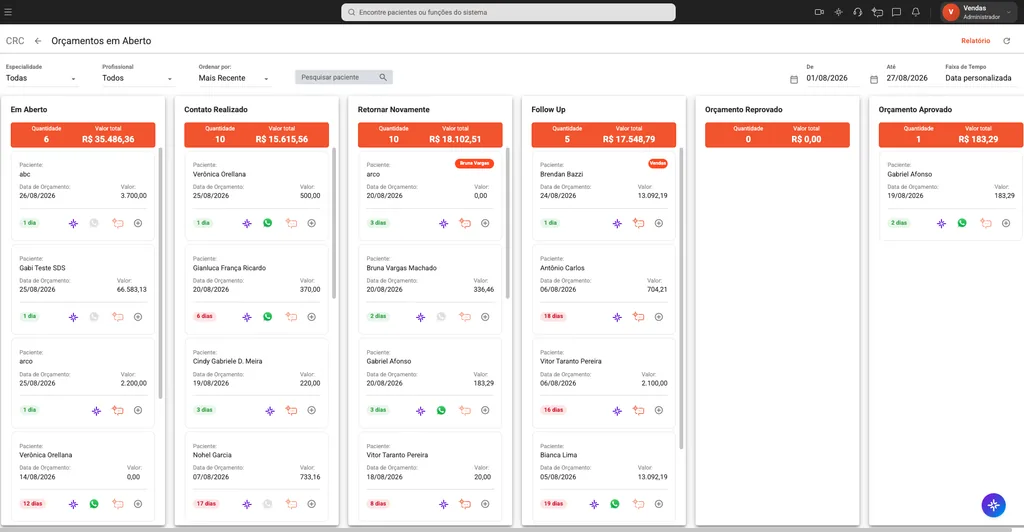Click patient name Gianluca França Ricardo

click(x=229, y=268)
